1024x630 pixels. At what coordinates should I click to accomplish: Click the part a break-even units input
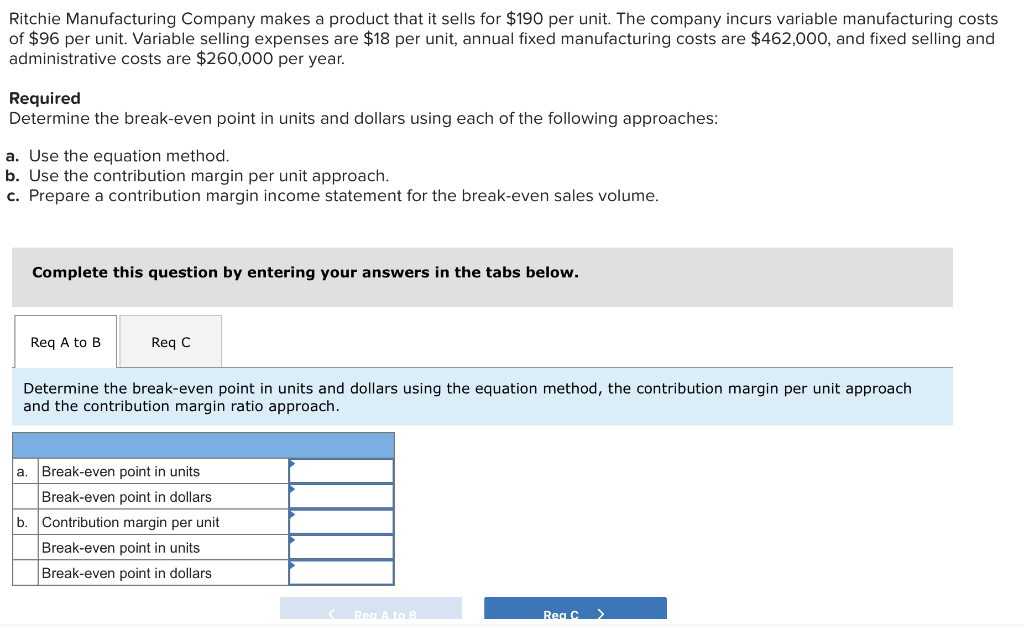[342, 471]
